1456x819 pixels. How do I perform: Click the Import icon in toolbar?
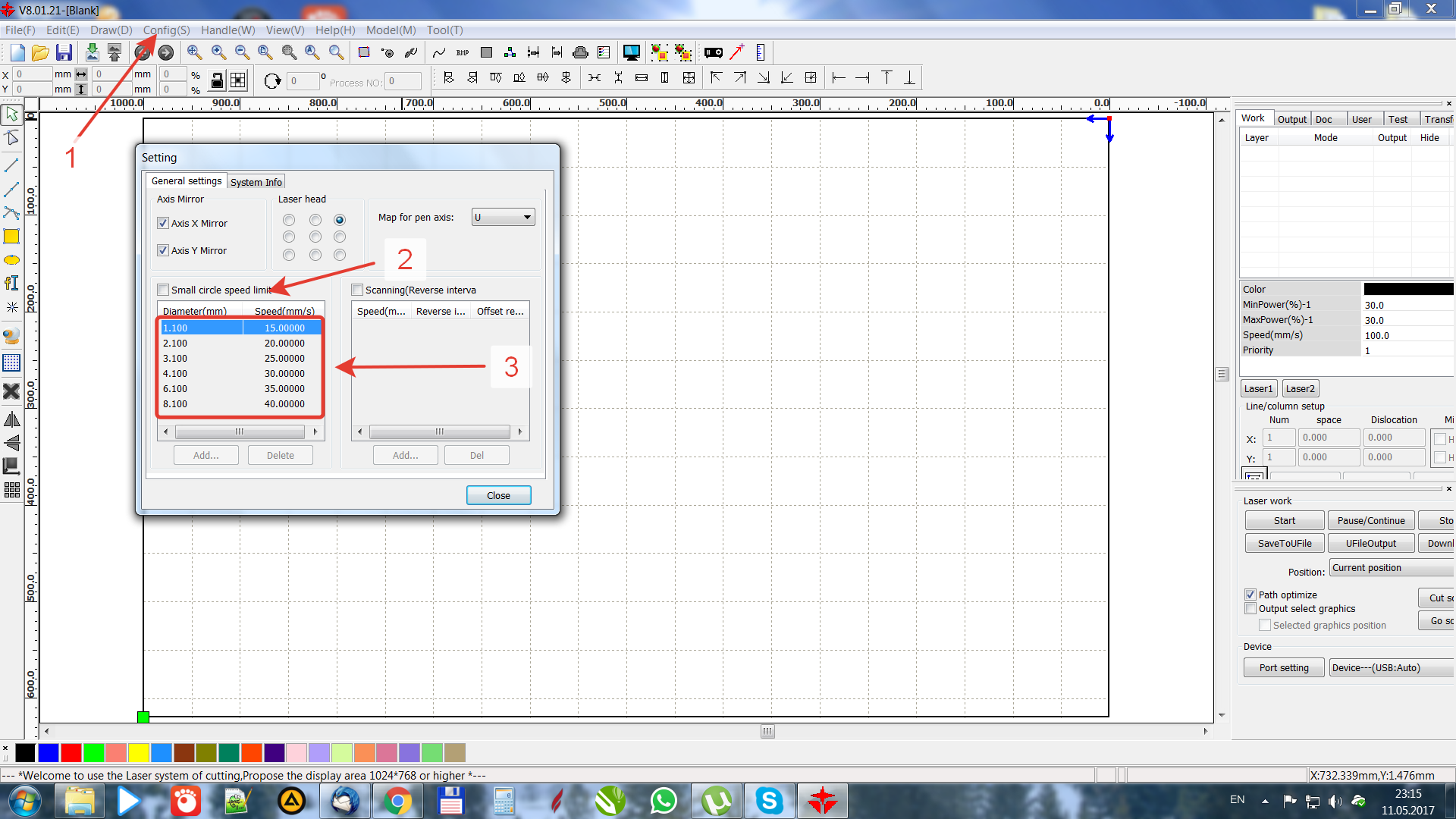pos(92,52)
